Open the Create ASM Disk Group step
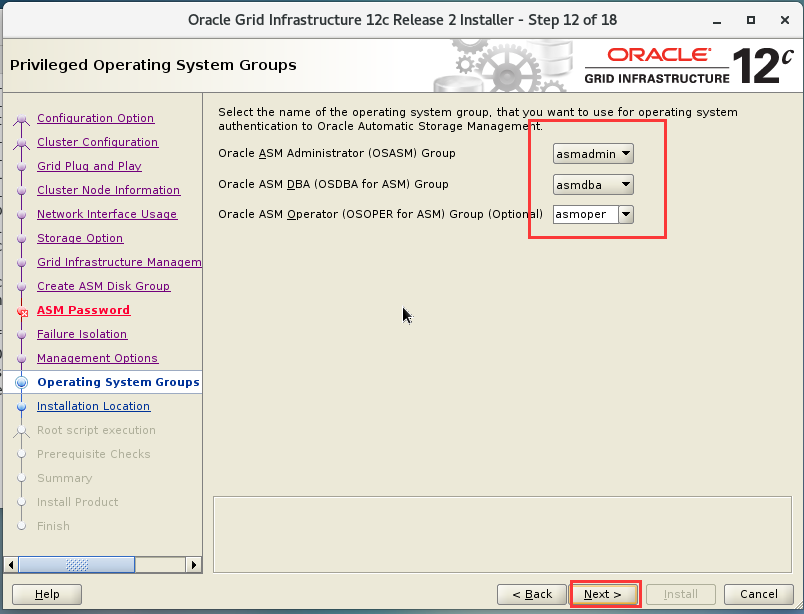Viewport: 804px width, 614px height. (x=104, y=286)
